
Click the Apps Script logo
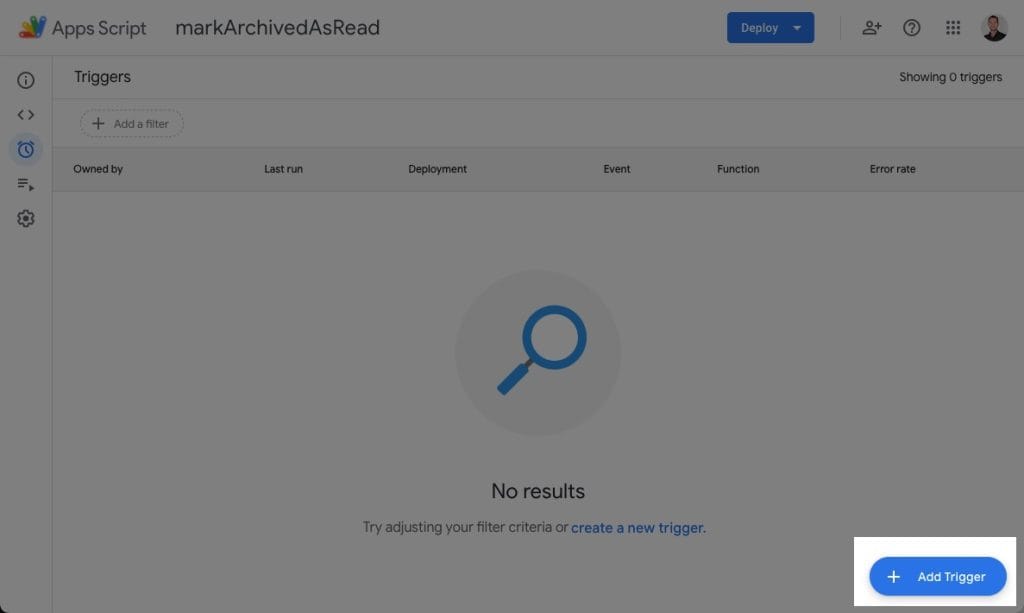(x=33, y=27)
